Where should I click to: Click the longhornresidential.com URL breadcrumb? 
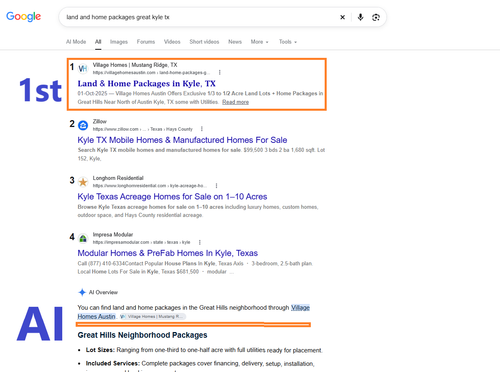tap(150, 186)
